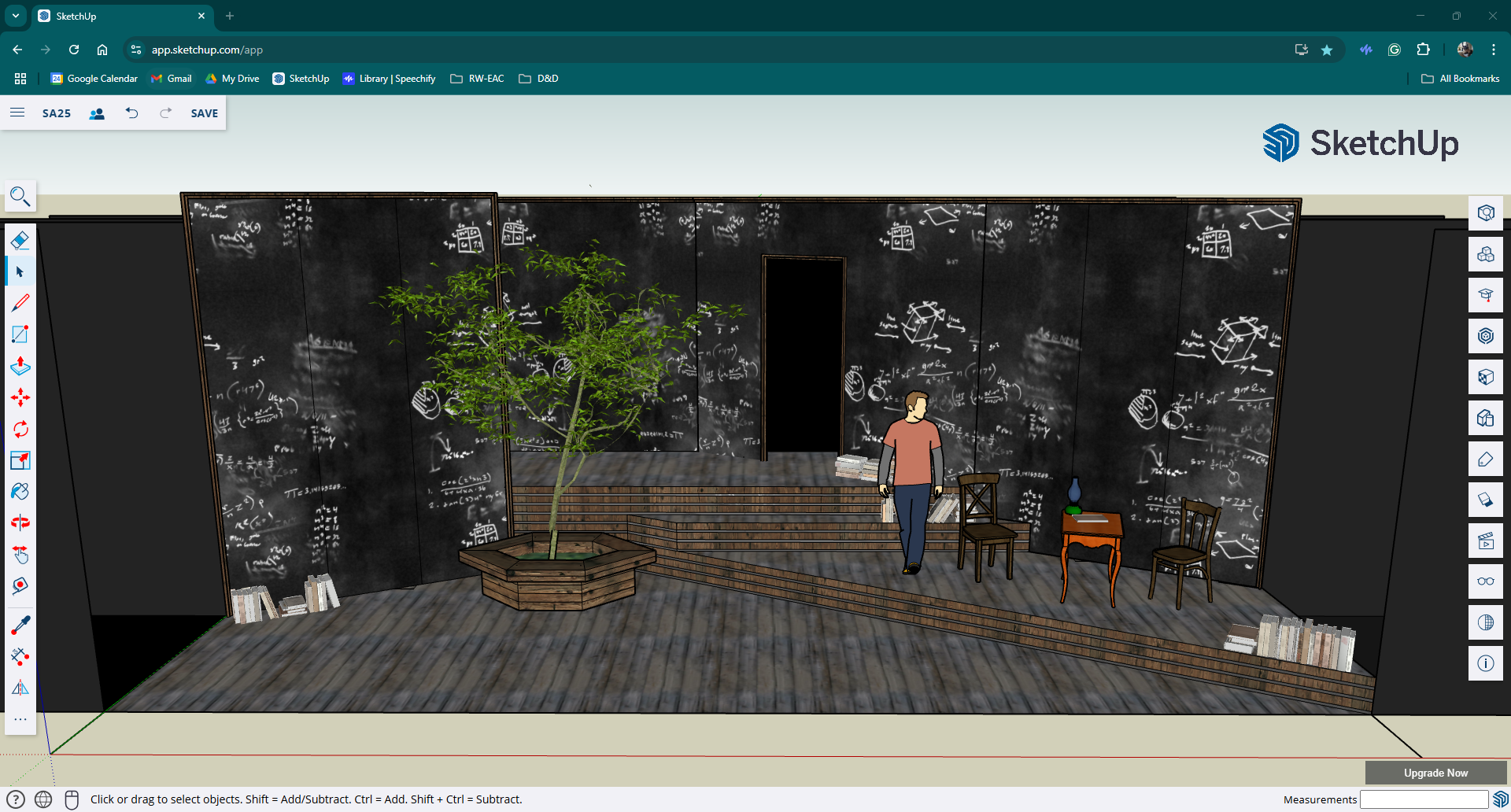Activate the Select arrow tool
Screen dimensions: 1511x812
tap(20, 271)
